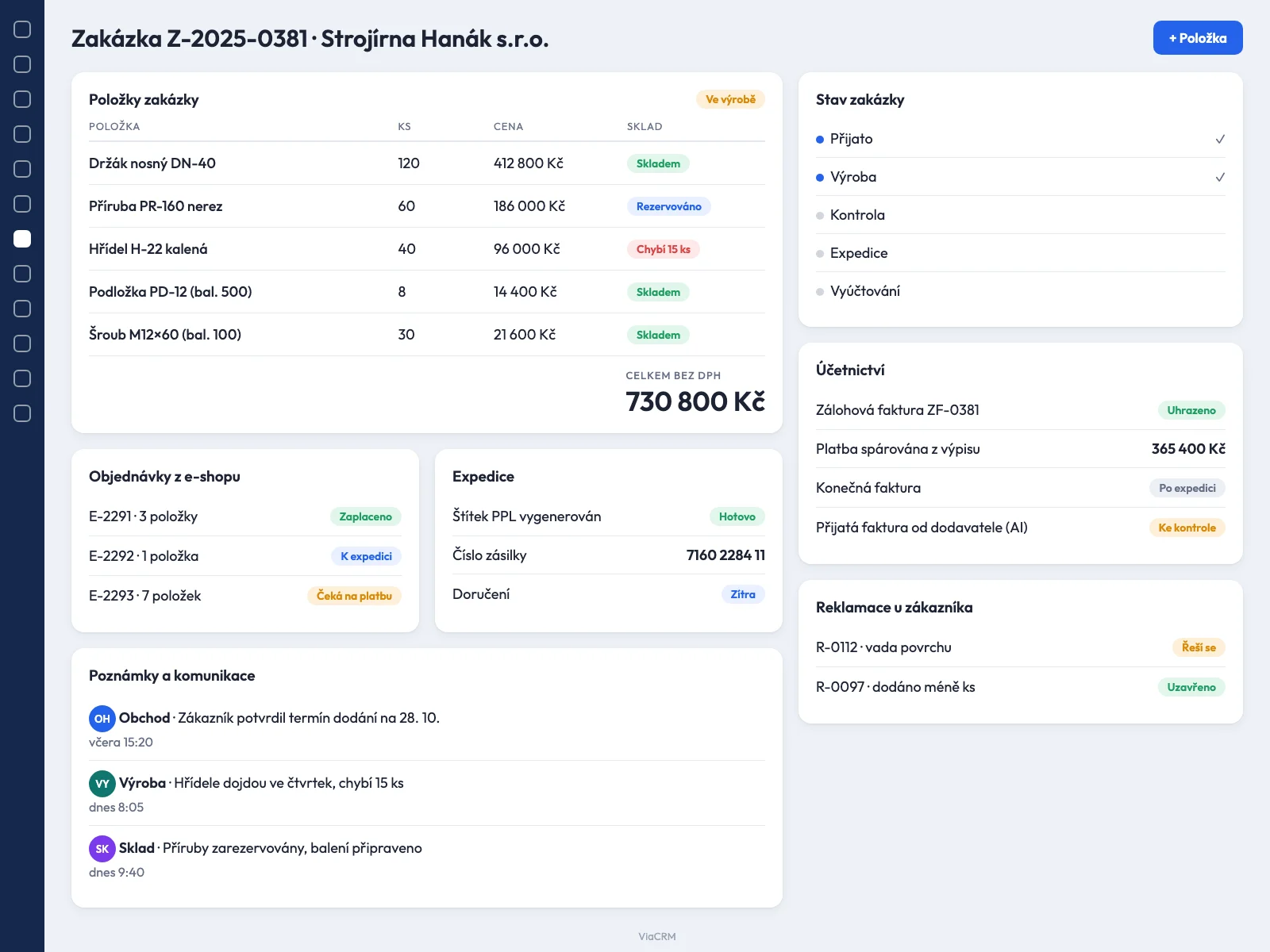Click the VY avatar next to Výroba

102,783
